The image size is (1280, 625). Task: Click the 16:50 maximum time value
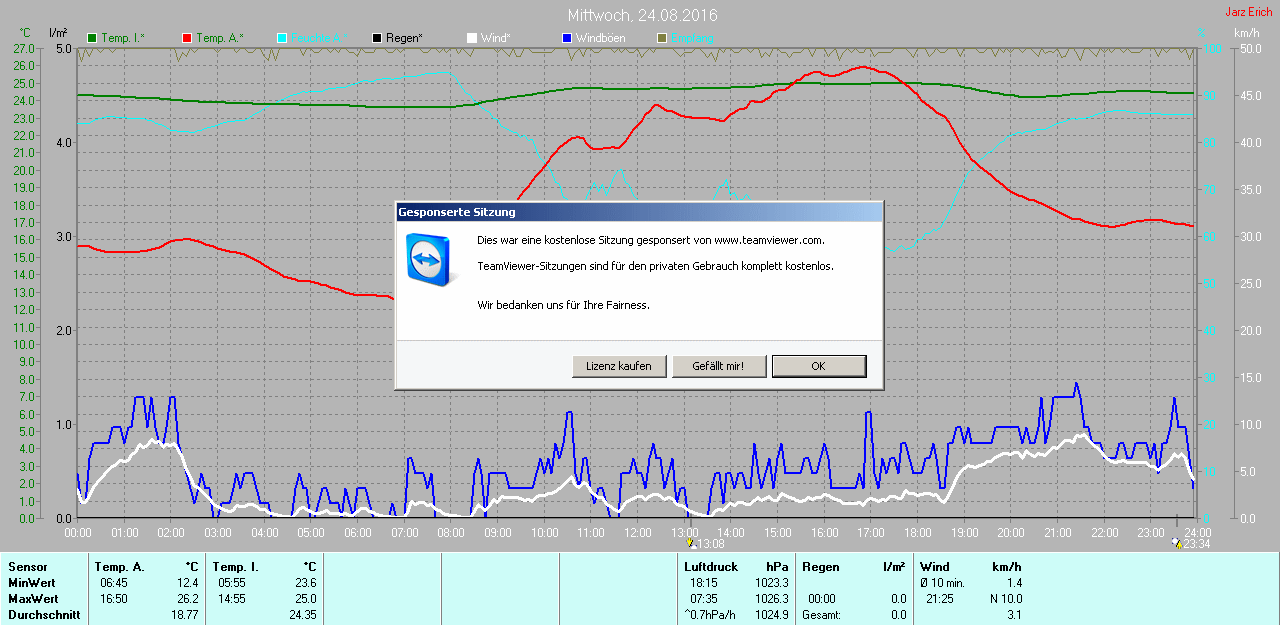[114, 599]
